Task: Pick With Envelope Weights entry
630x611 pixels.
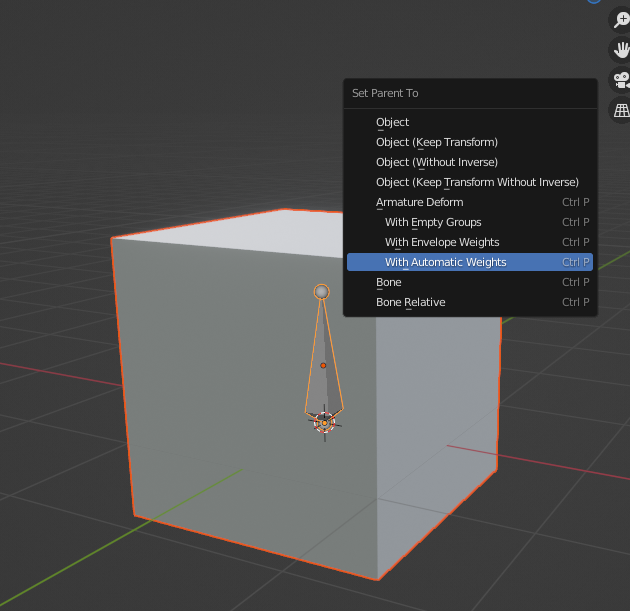Action: (x=442, y=242)
